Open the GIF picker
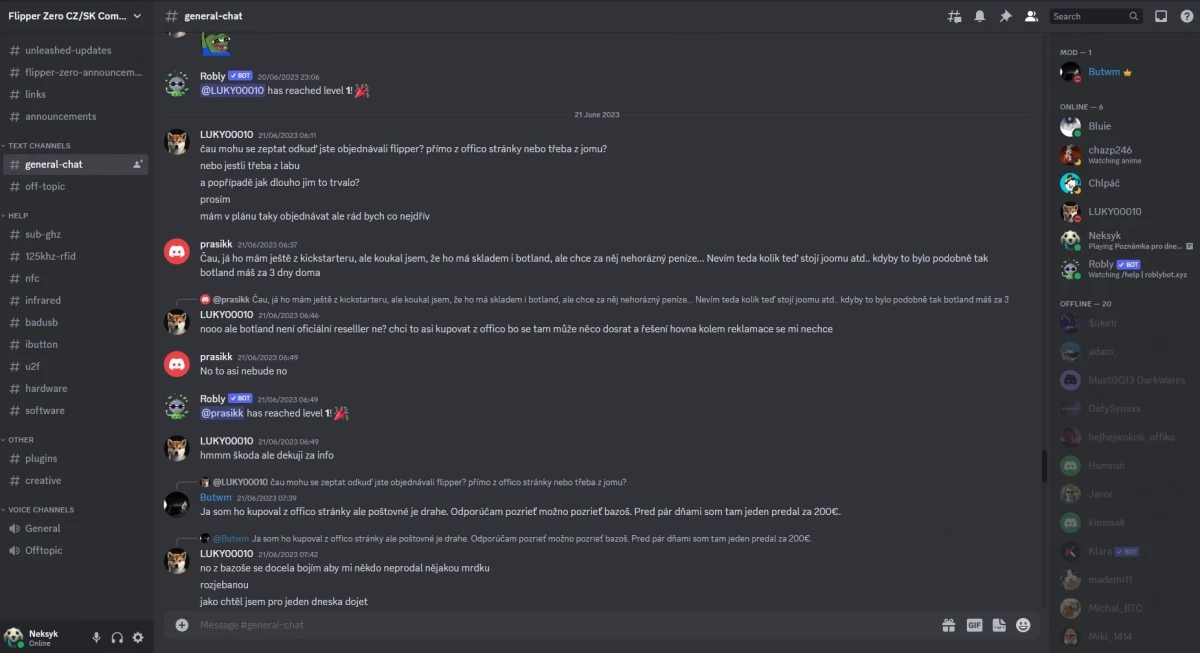Viewport: 1200px width, 653px height. 974,625
